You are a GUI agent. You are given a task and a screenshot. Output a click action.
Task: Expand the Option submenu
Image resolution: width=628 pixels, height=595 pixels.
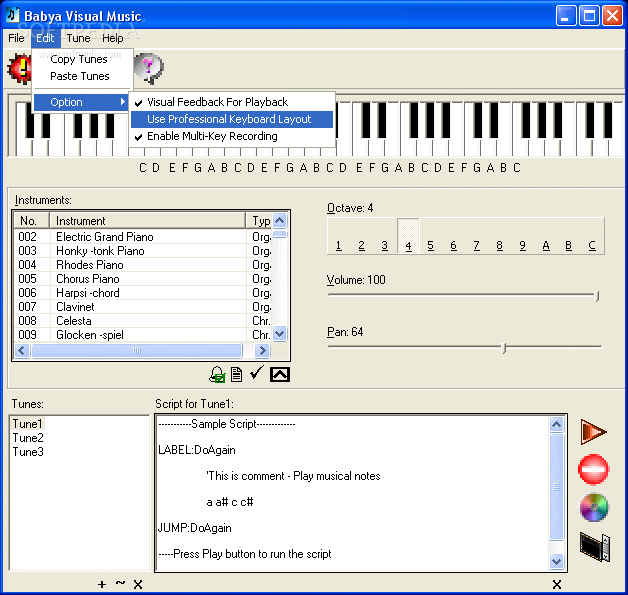pyautogui.click(x=81, y=103)
